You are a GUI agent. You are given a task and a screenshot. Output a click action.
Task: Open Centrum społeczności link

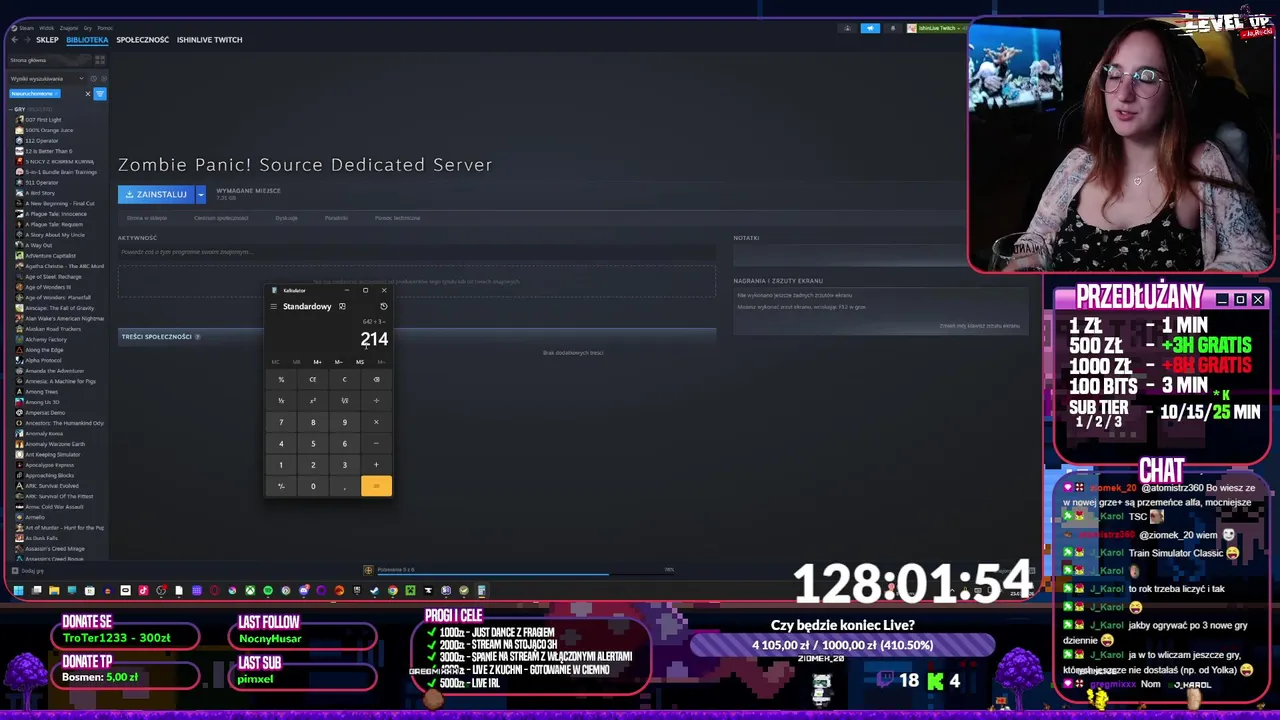tap(221, 218)
